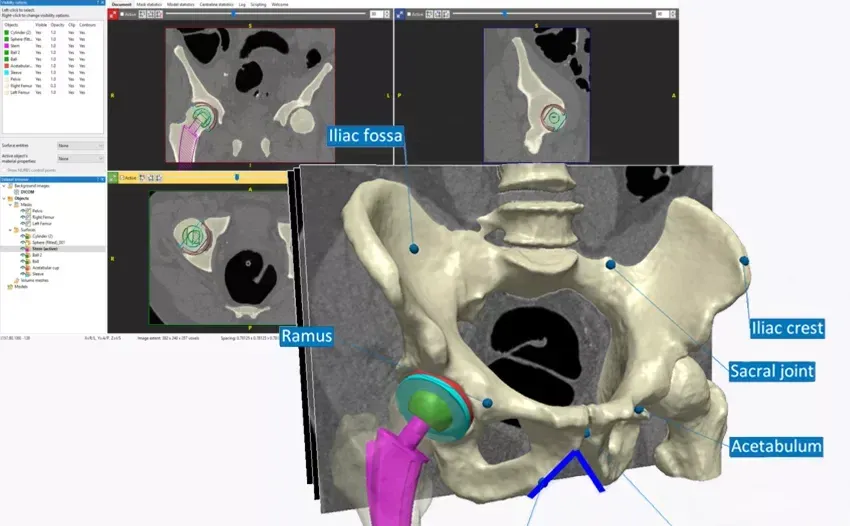Switch to the Scripting tab
This screenshot has width=850, height=526.
(x=258, y=4)
